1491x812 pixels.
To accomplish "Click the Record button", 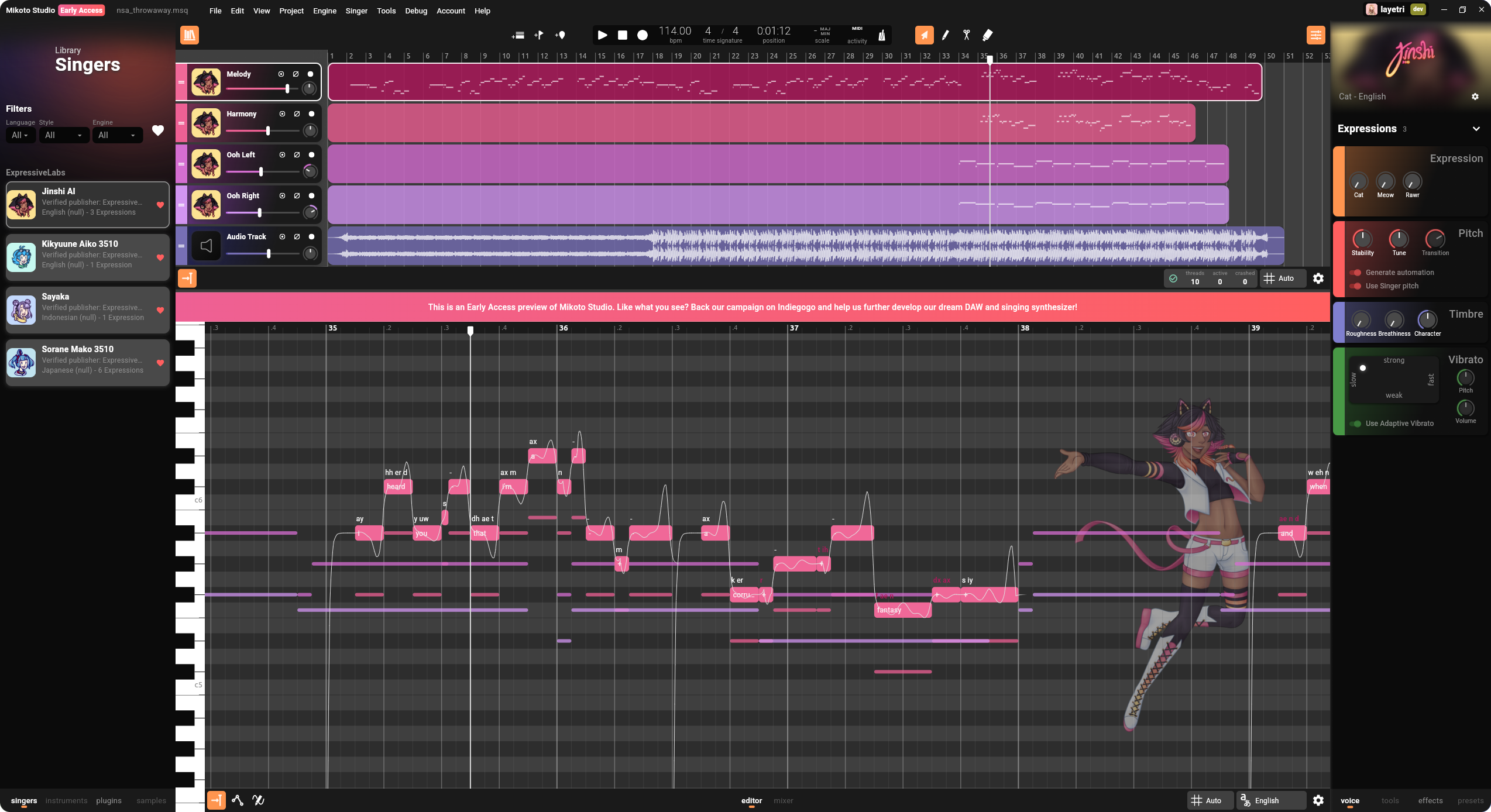I will (x=642, y=35).
